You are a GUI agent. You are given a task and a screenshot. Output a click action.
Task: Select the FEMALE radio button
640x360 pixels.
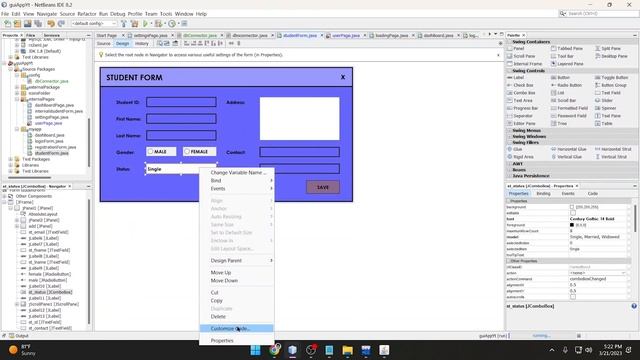pos(199,151)
